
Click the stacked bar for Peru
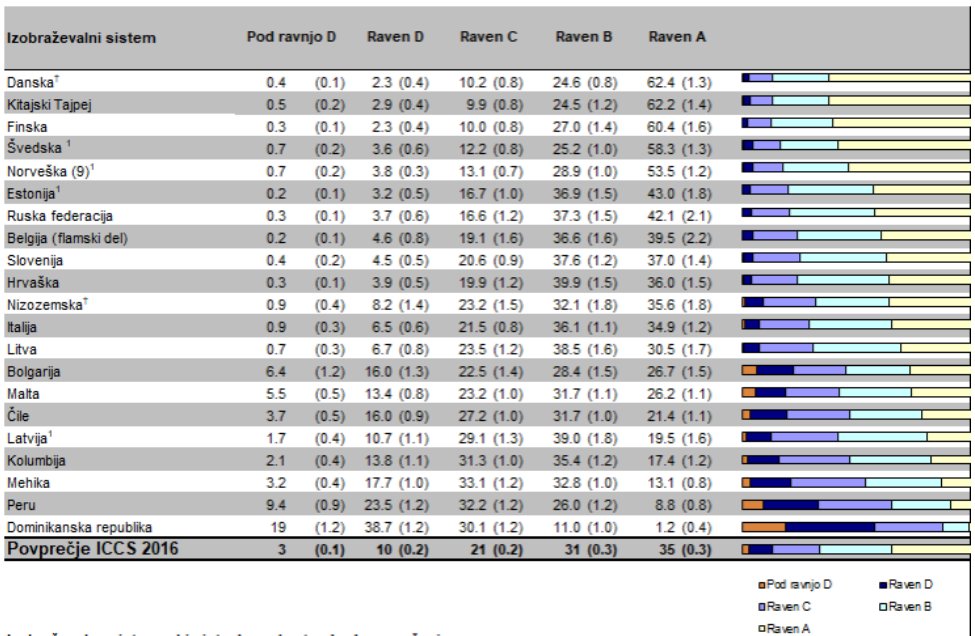coord(855,504)
